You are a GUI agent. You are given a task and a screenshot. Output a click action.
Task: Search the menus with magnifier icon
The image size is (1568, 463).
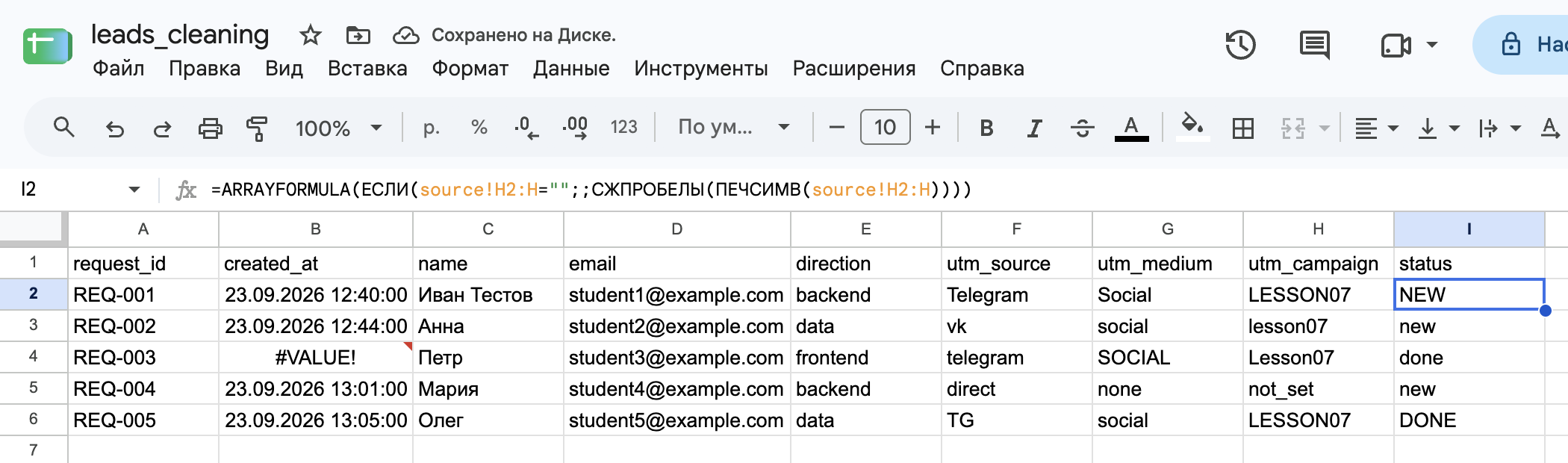tap(64, 128)
